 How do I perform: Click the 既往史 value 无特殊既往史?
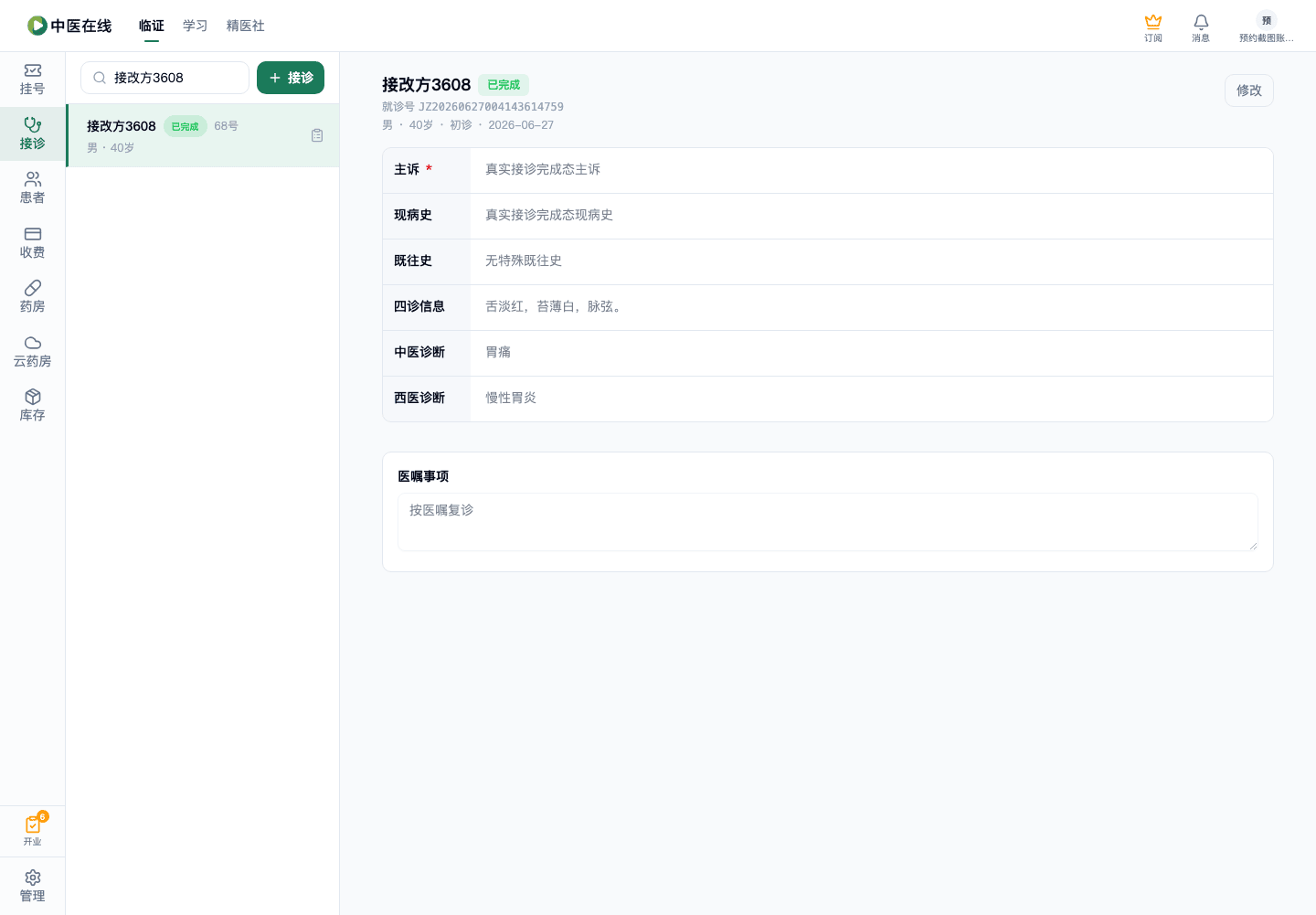(524, 261)
